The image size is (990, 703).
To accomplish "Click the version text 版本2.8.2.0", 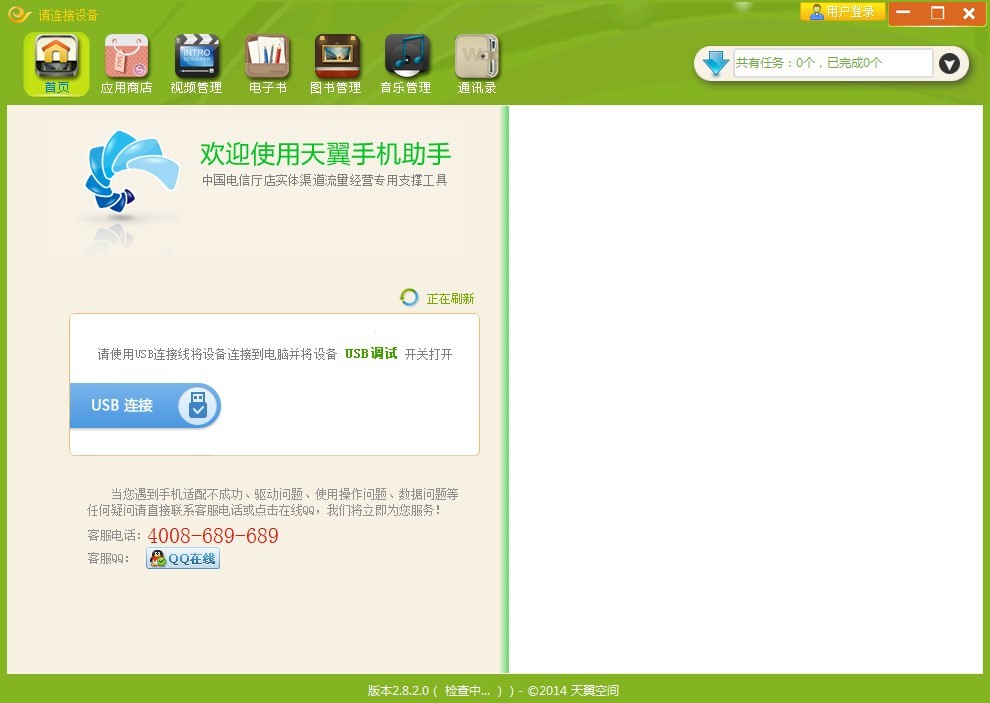I will coord(398,690).
